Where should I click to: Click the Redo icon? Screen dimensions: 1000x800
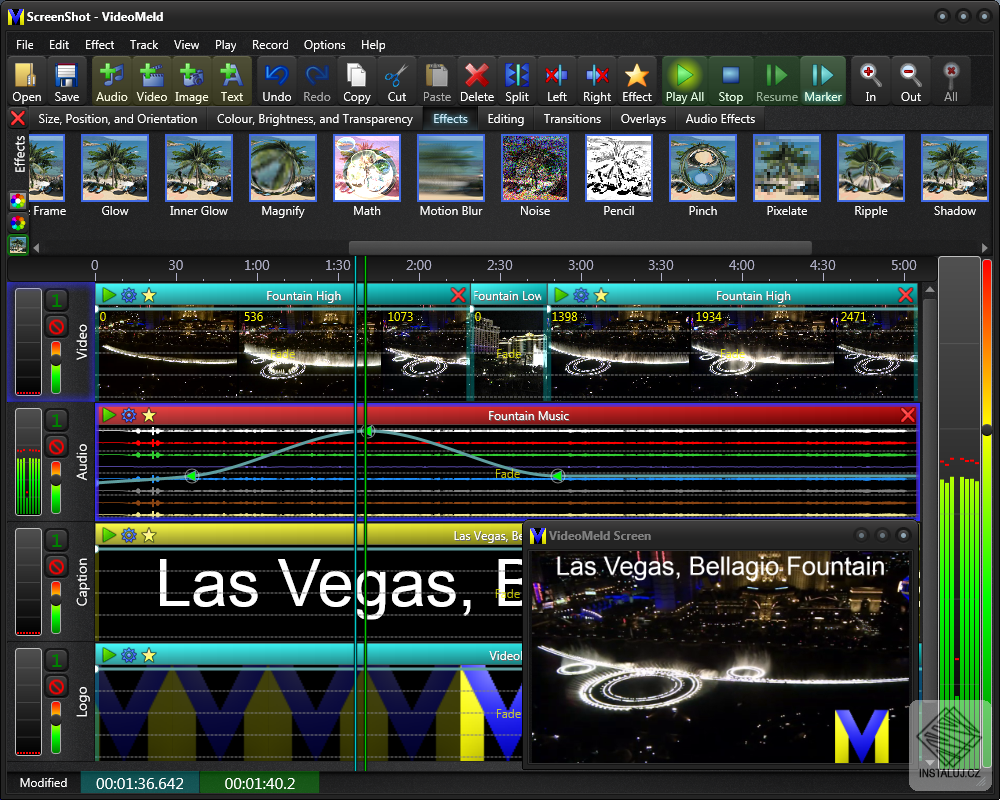(317, 81)
